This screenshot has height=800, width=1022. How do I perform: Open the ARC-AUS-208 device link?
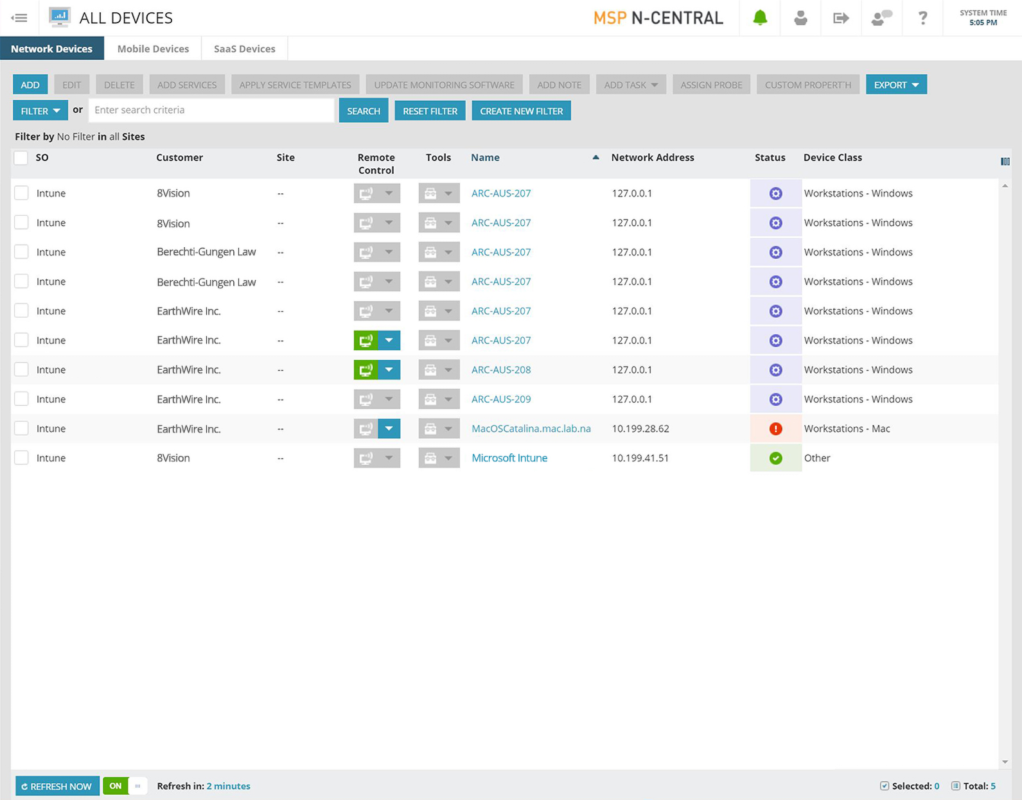click(501, 370)
